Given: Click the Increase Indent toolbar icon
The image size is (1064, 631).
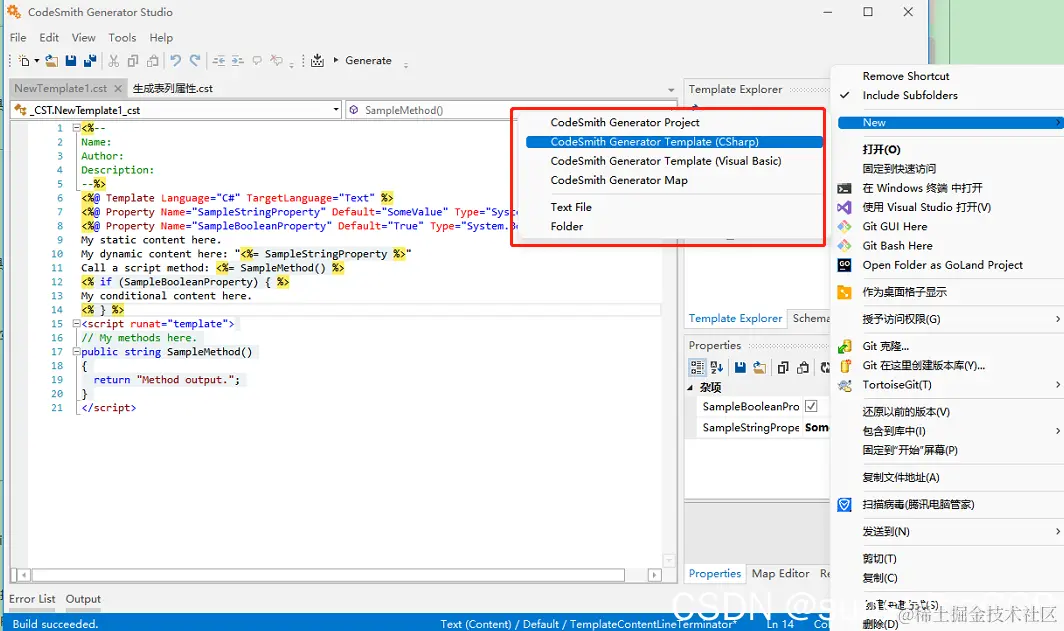Looking at the screenshot, I should click(x=238, y=61).
